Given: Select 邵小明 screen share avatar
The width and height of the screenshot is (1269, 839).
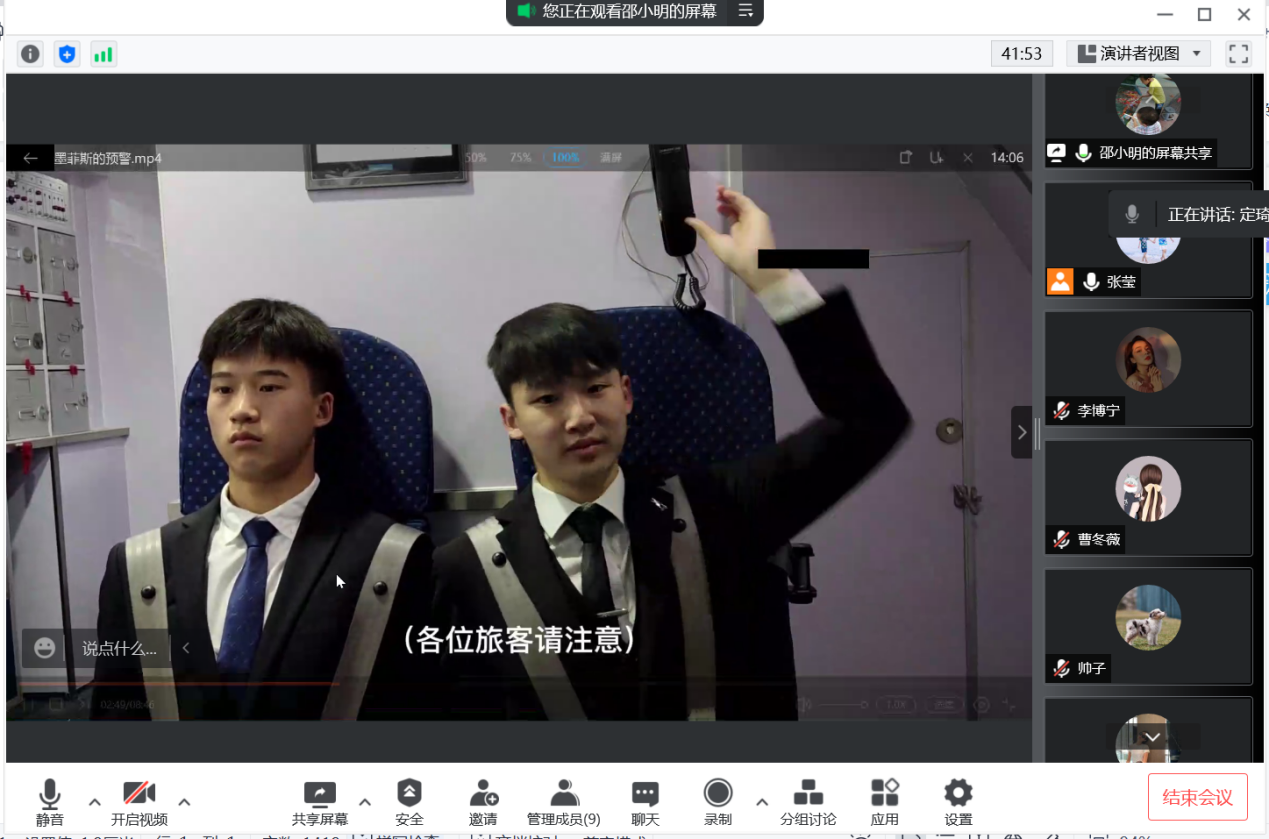Looking at the screenshot, I should [1148, 103].
